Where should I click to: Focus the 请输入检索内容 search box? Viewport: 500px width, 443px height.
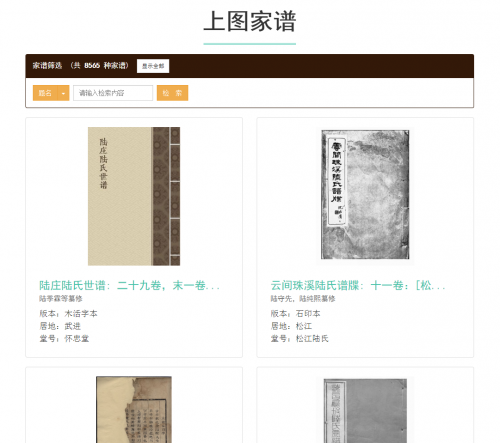pyautogui.click(x=113, y=93)
